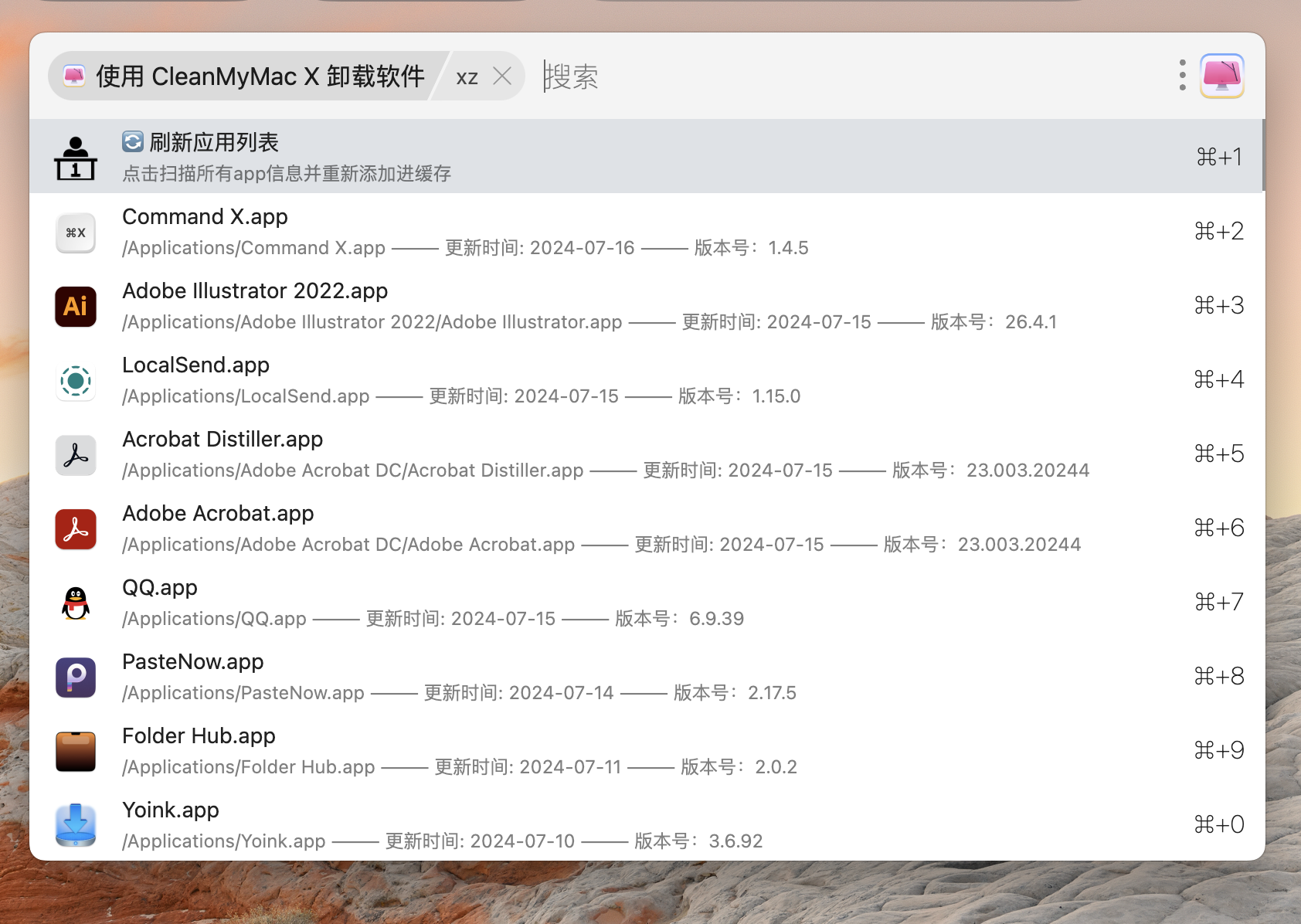The image size is (1301, 924).
Task: Select the PasteNow.app entry
Action: pos(647,676)
